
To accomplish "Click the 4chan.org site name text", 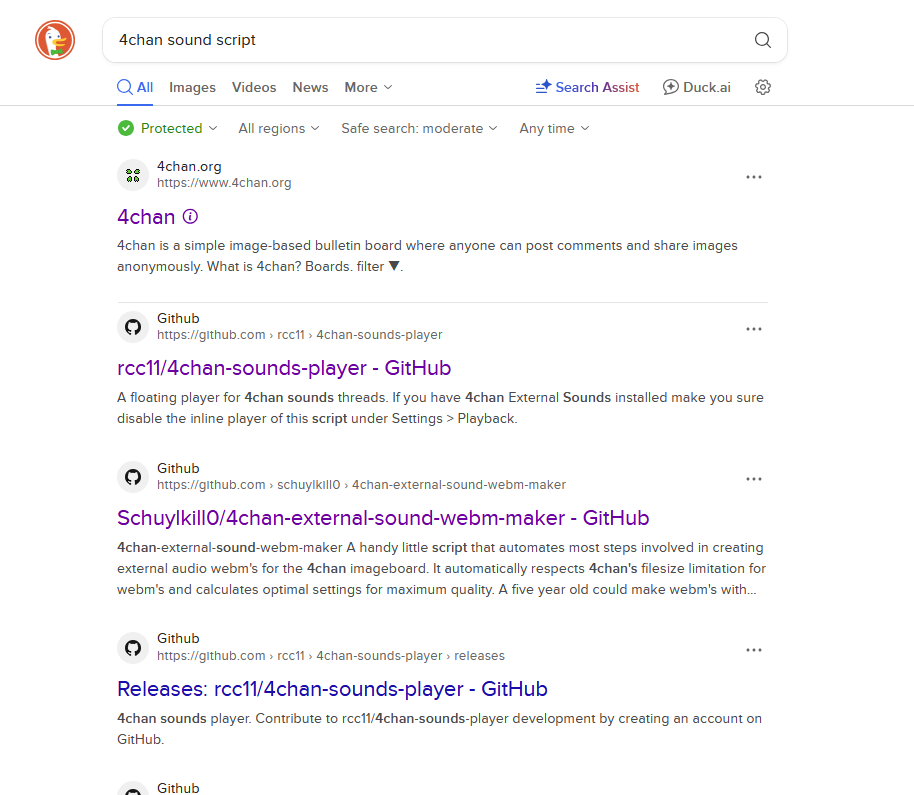I will (189, 167).
